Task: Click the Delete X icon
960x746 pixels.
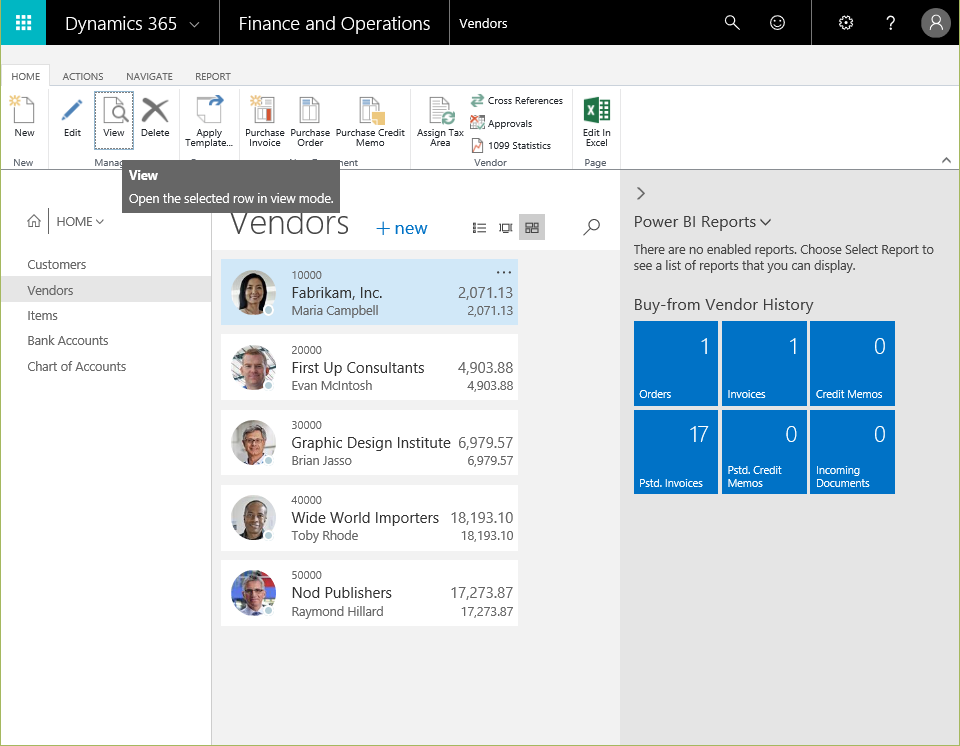Action: coord(155,117)
